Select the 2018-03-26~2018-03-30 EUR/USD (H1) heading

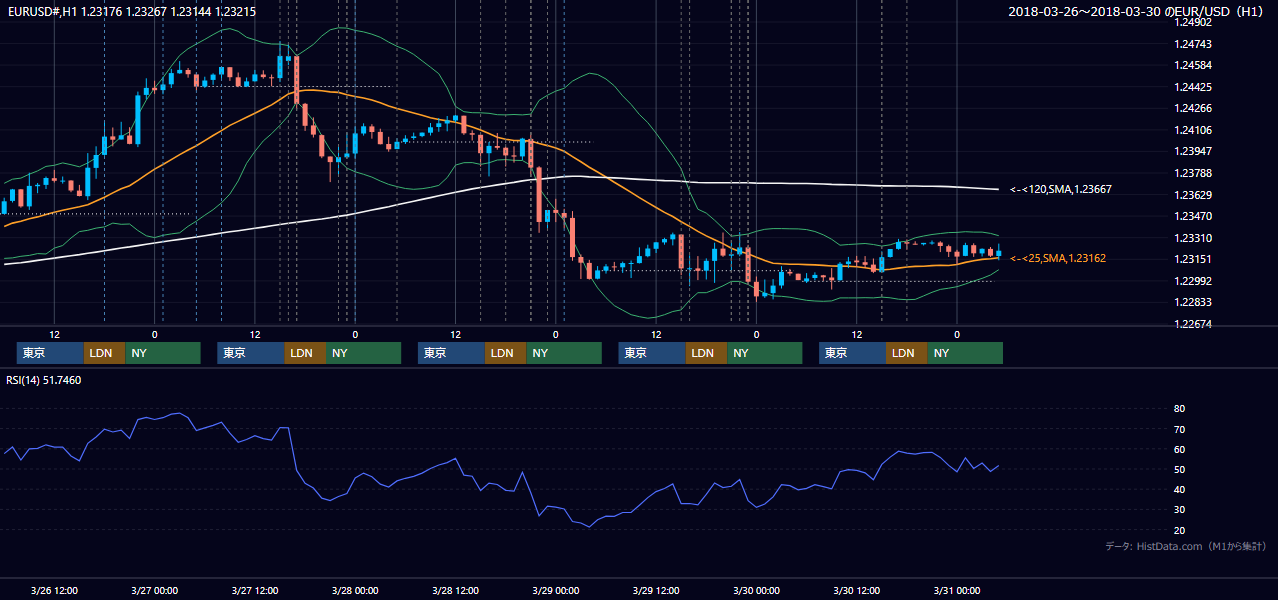(1138, 12)
